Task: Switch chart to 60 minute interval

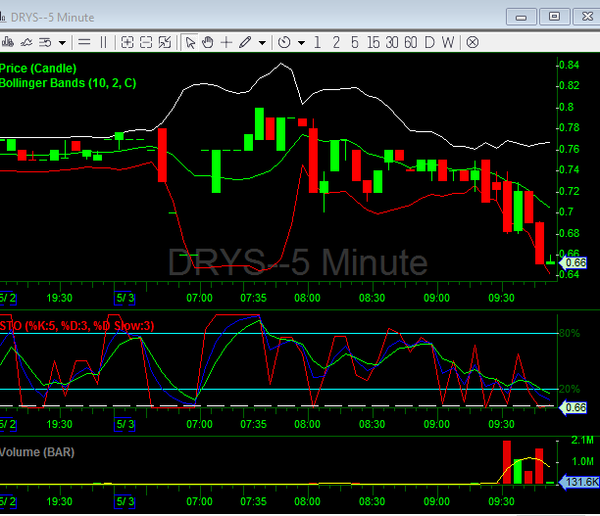Action: coord(410,42)
